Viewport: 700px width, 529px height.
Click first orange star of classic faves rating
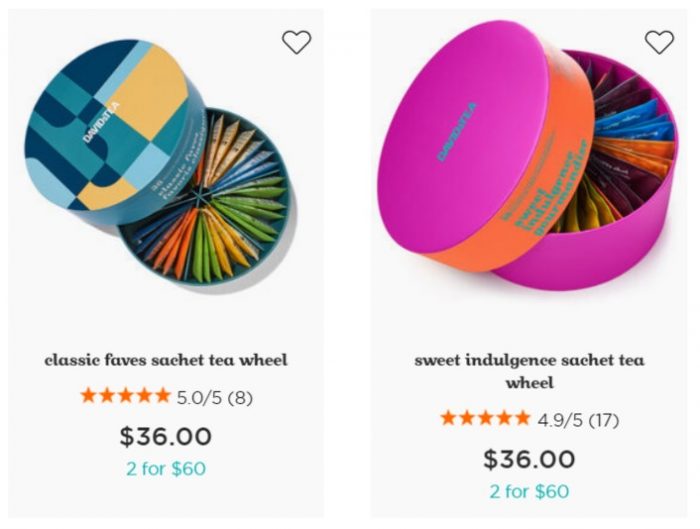coord(88,396)
